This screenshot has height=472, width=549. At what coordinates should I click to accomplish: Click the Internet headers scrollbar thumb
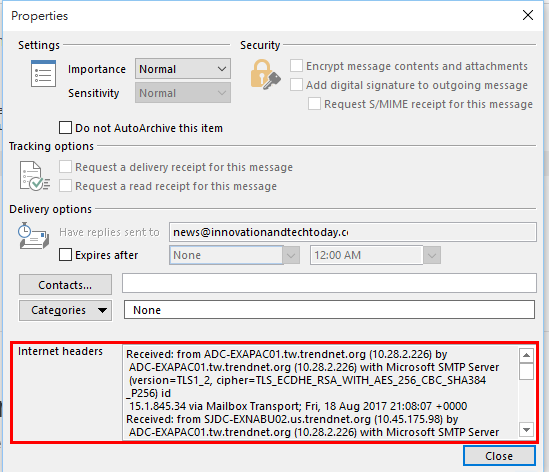526,371
